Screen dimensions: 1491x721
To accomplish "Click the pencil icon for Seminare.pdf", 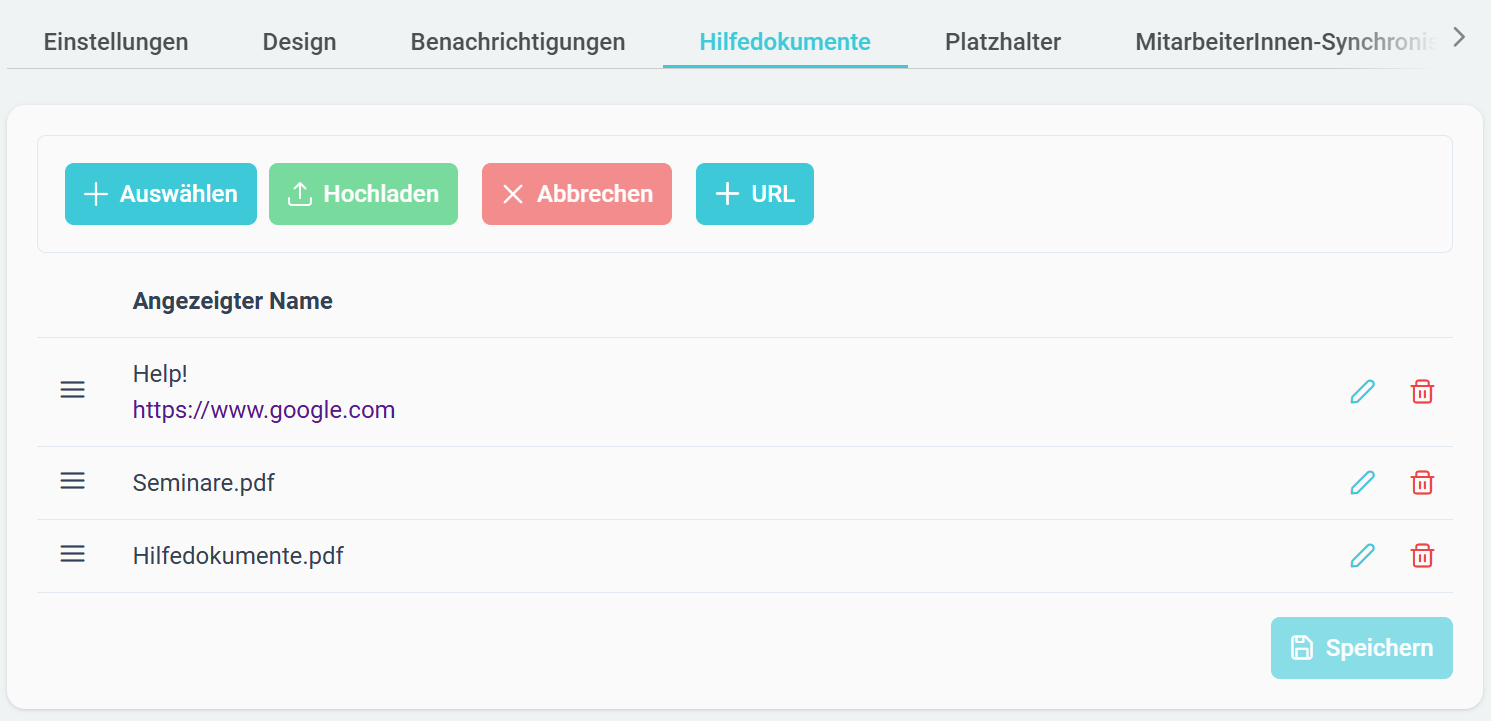I will (x=1362, y=483).
